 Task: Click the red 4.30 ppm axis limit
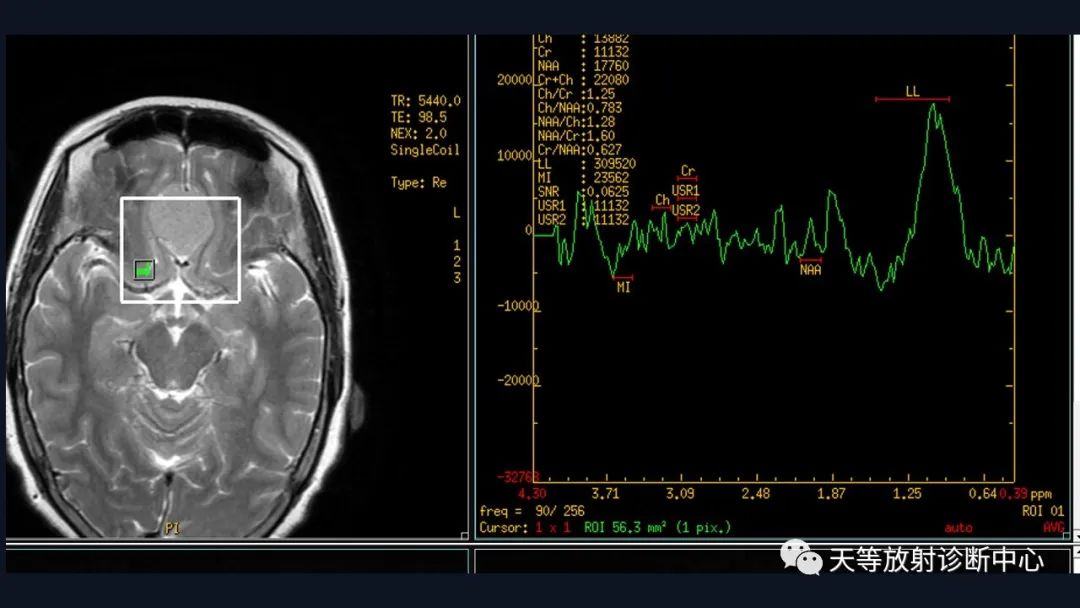[532, 494]
